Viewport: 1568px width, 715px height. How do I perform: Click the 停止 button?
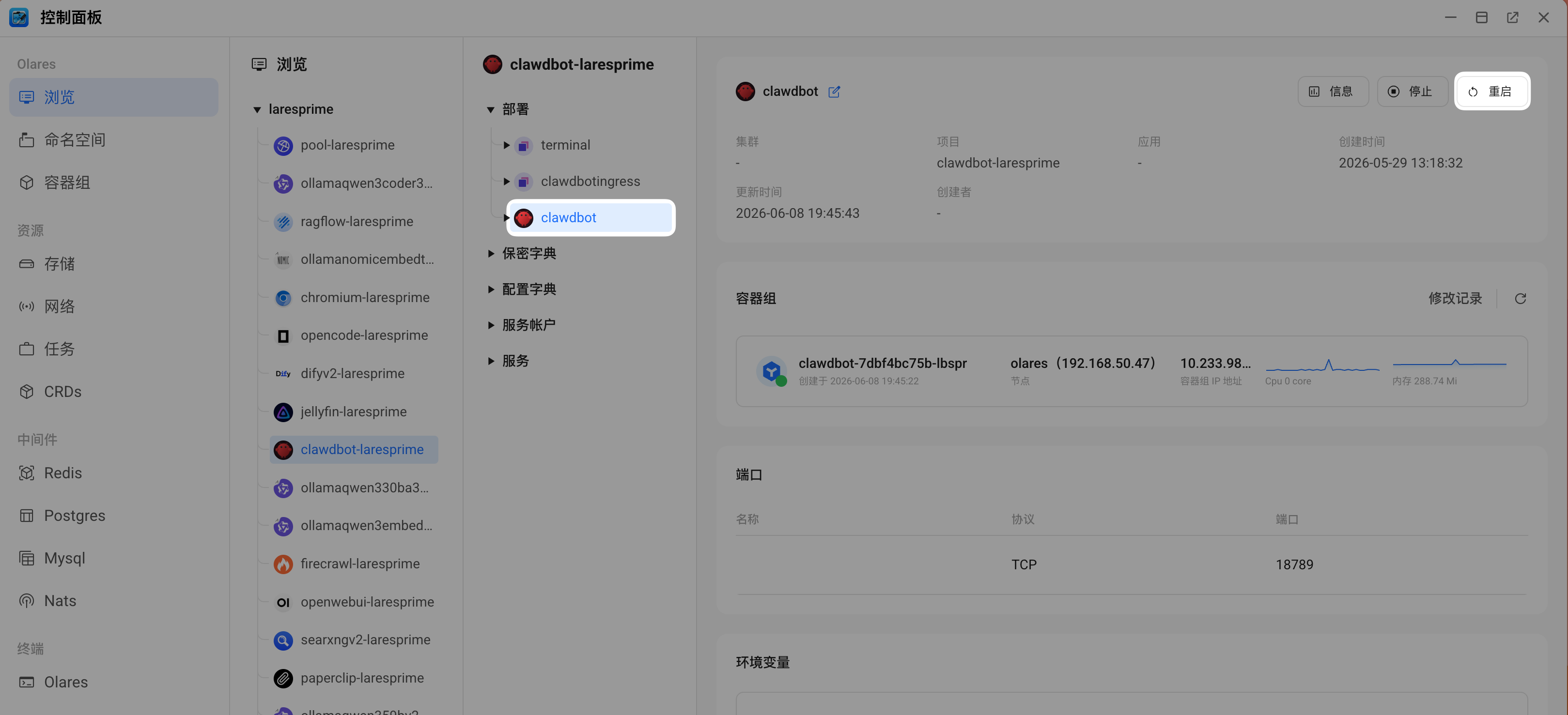[x=1412, y=92]
